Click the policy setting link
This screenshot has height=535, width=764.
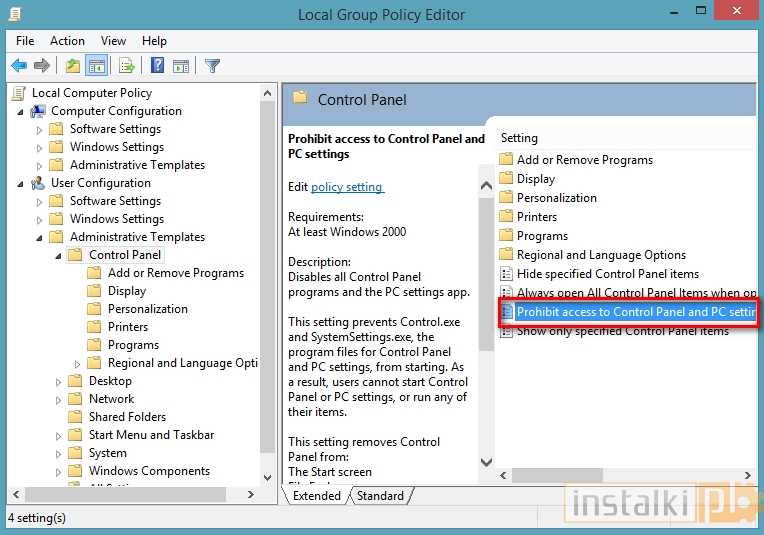pyautogui.click(x=347, y=187)
